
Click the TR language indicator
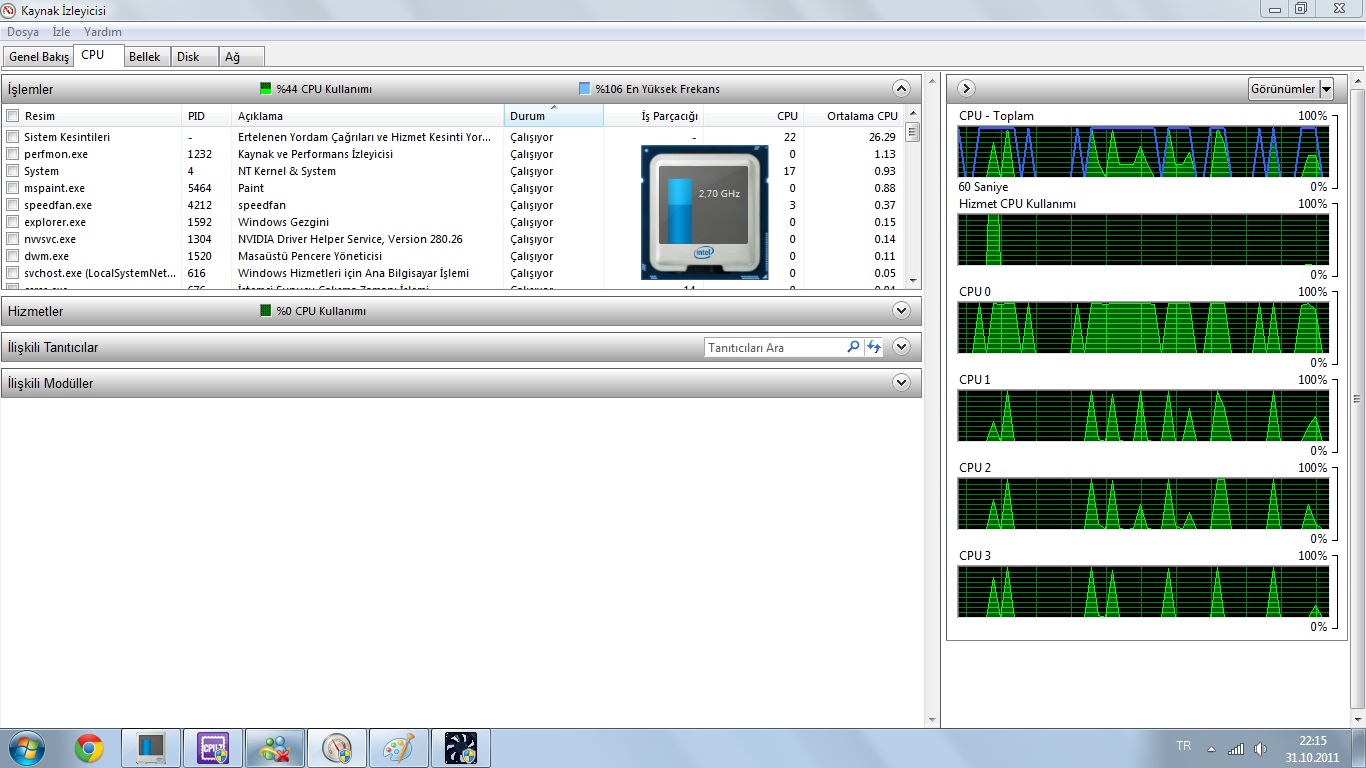(x=1184, y=746)
